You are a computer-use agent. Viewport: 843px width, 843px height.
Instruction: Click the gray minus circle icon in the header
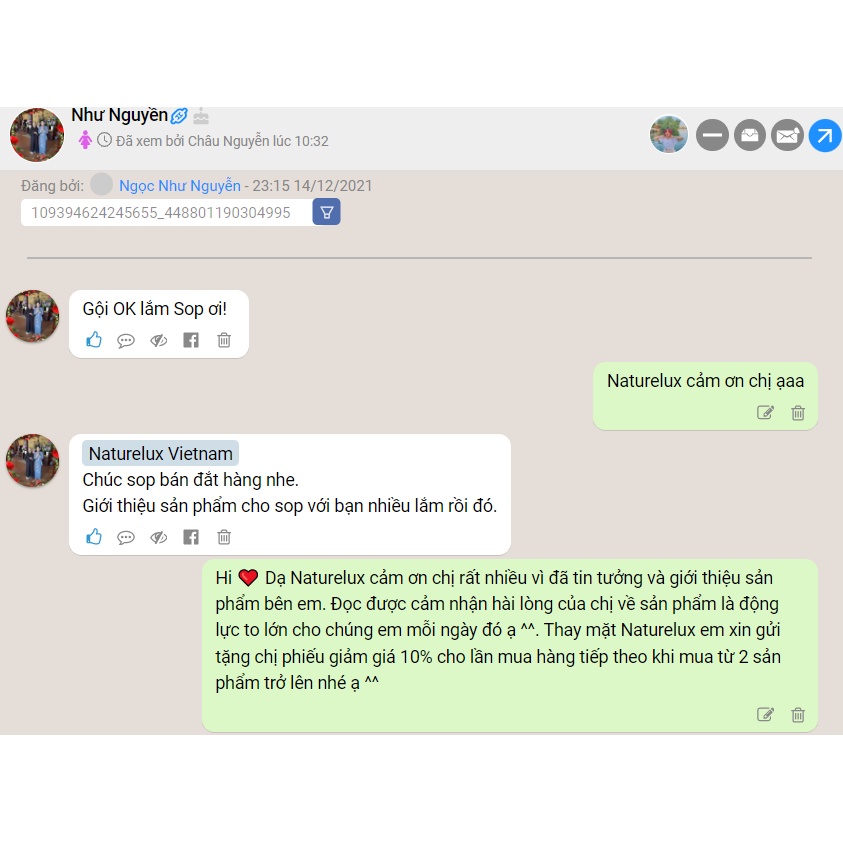712,135
